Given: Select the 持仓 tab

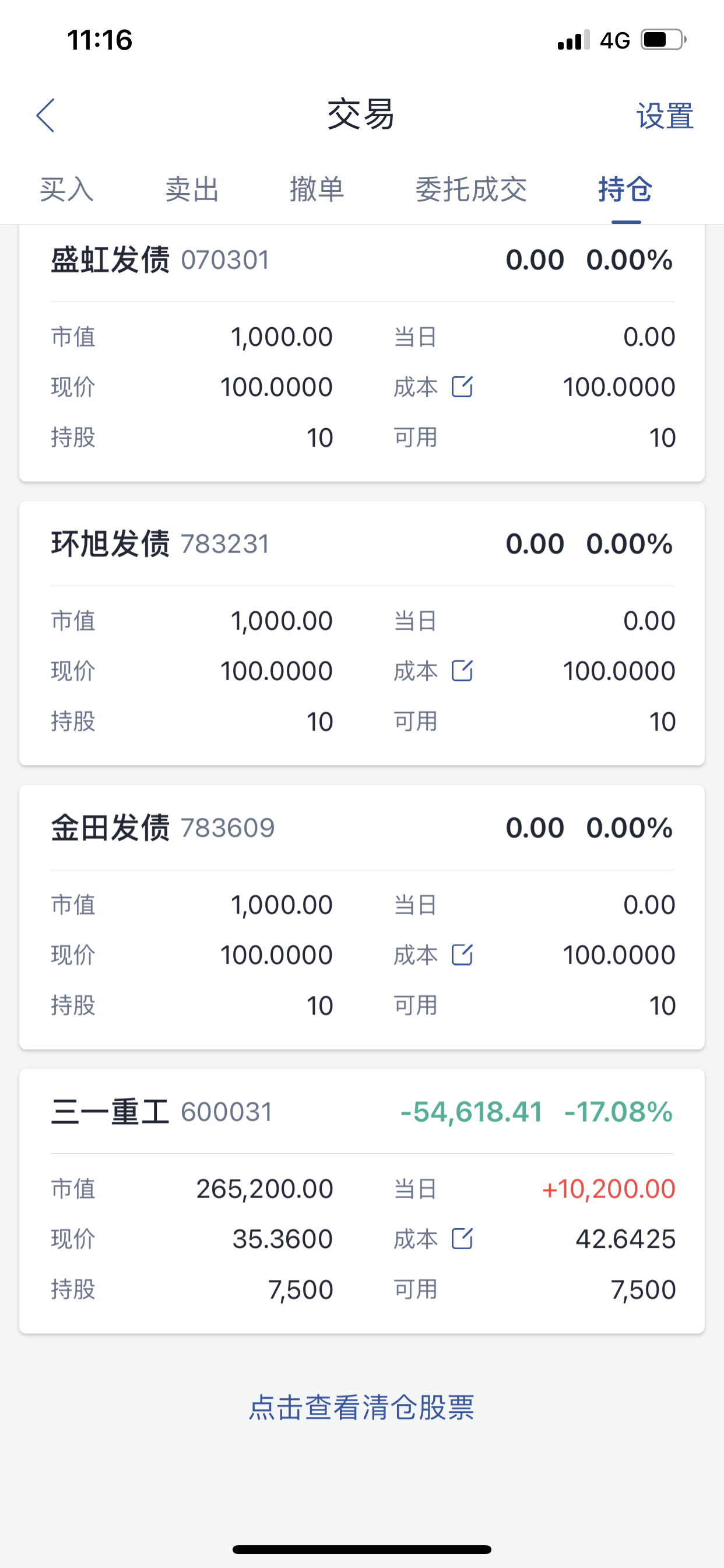Looking at the screenshot, I should point(625,190).
